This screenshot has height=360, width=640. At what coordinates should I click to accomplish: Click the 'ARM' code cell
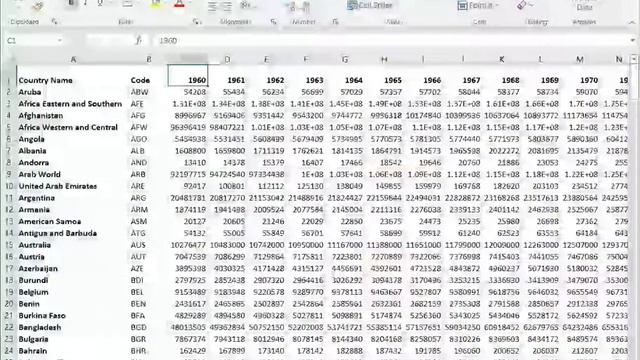139,210
